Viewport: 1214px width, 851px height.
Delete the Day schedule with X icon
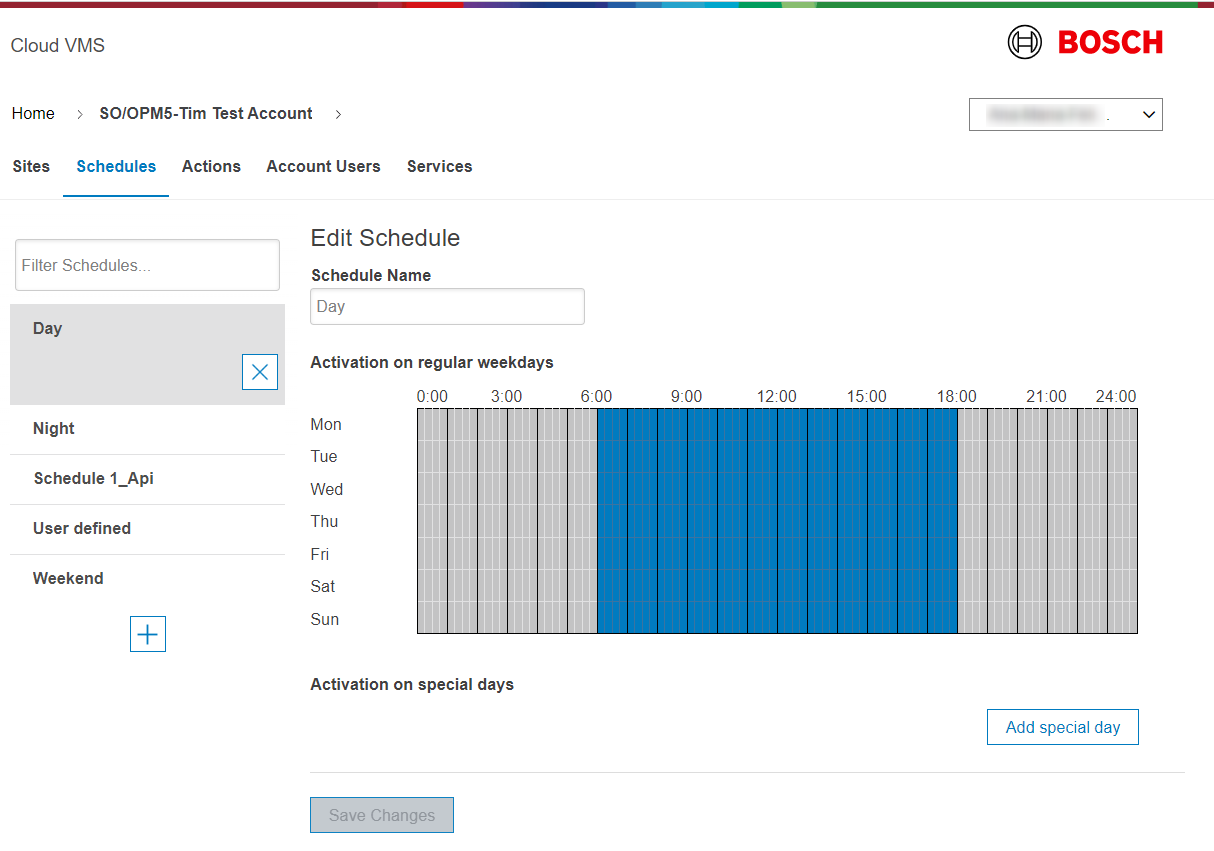click(260, 372)
